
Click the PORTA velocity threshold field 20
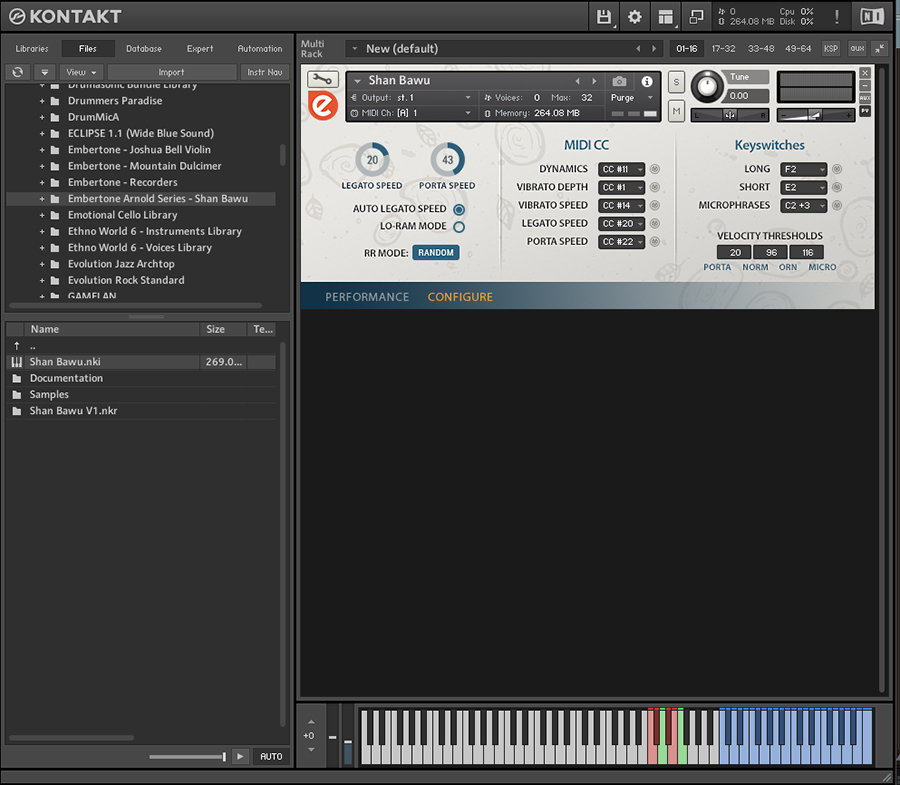[735, 252]
